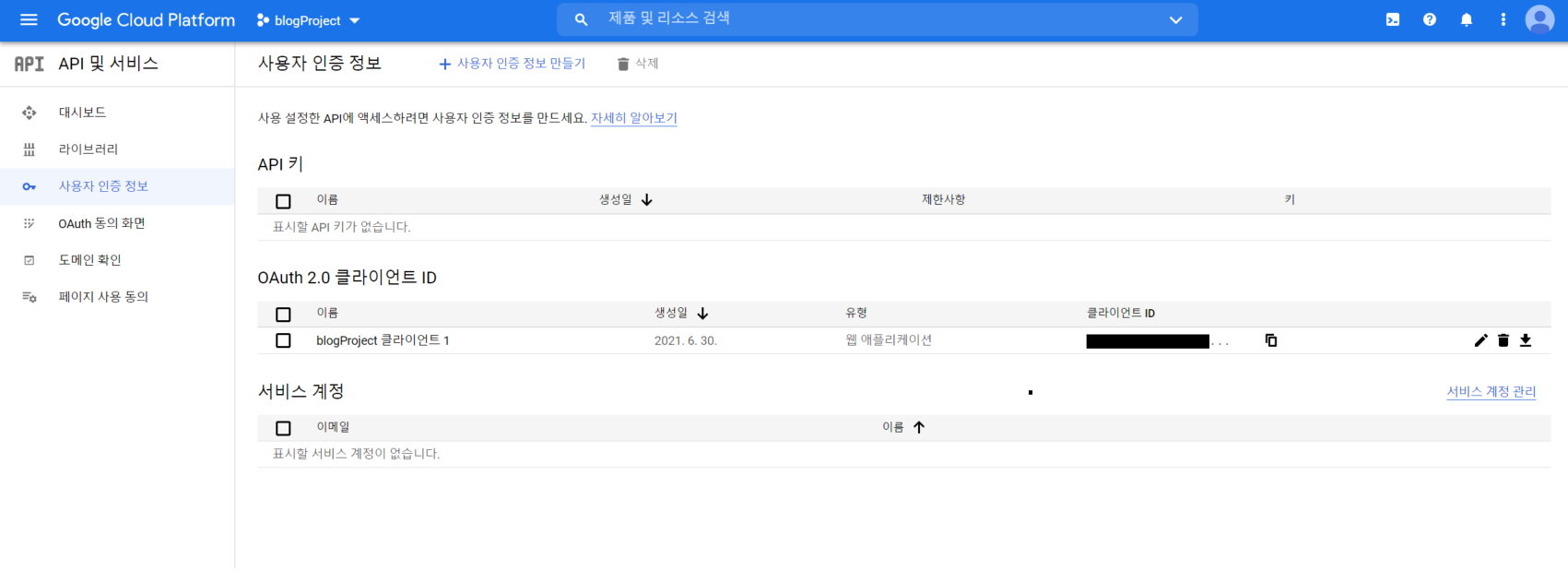Delete OAuth client with the row trash icon
The width and height of the screenshot is (1568, 583).
1503,340
